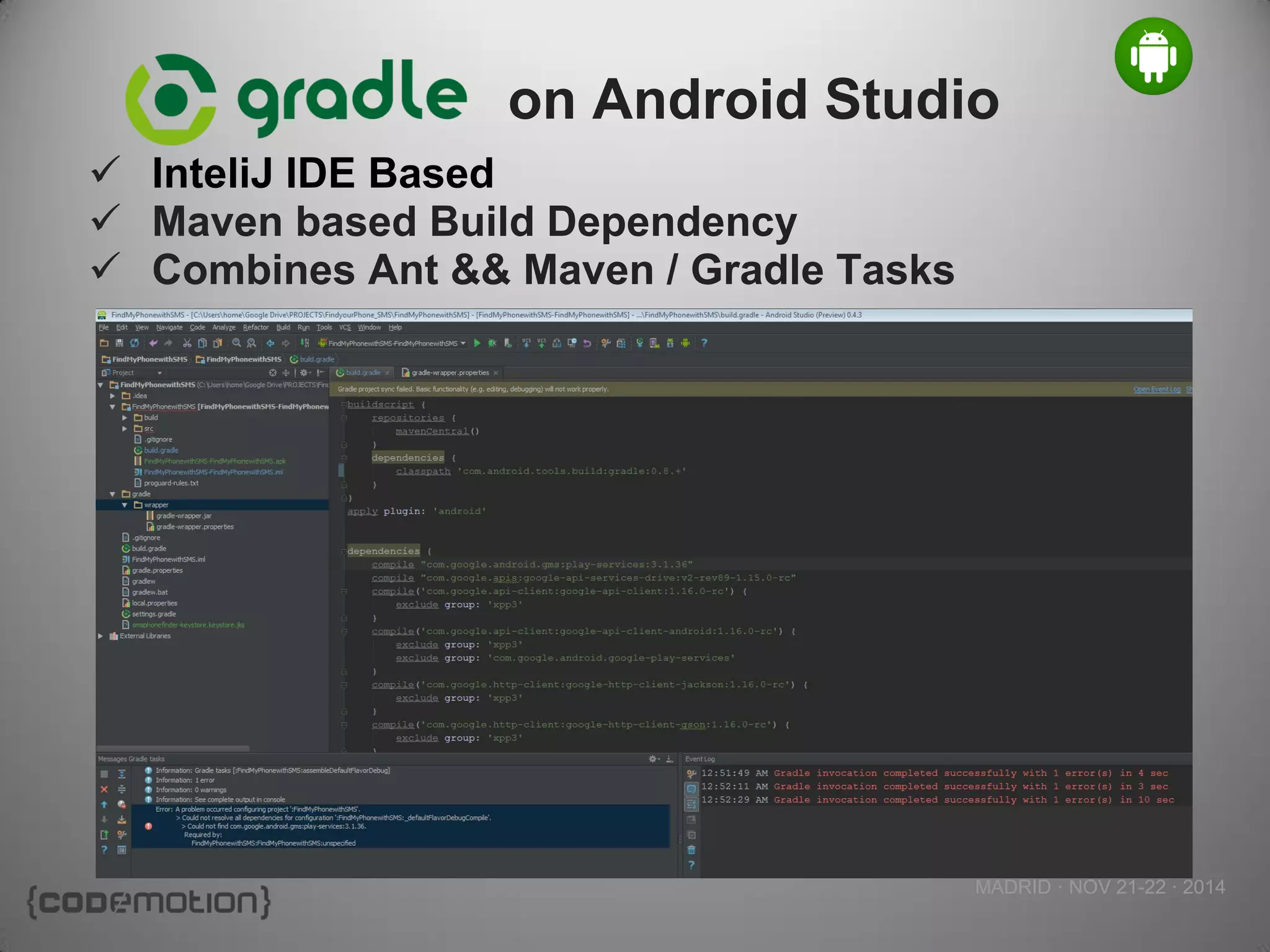Select the build.gradle editor tab

click(363, 372)
